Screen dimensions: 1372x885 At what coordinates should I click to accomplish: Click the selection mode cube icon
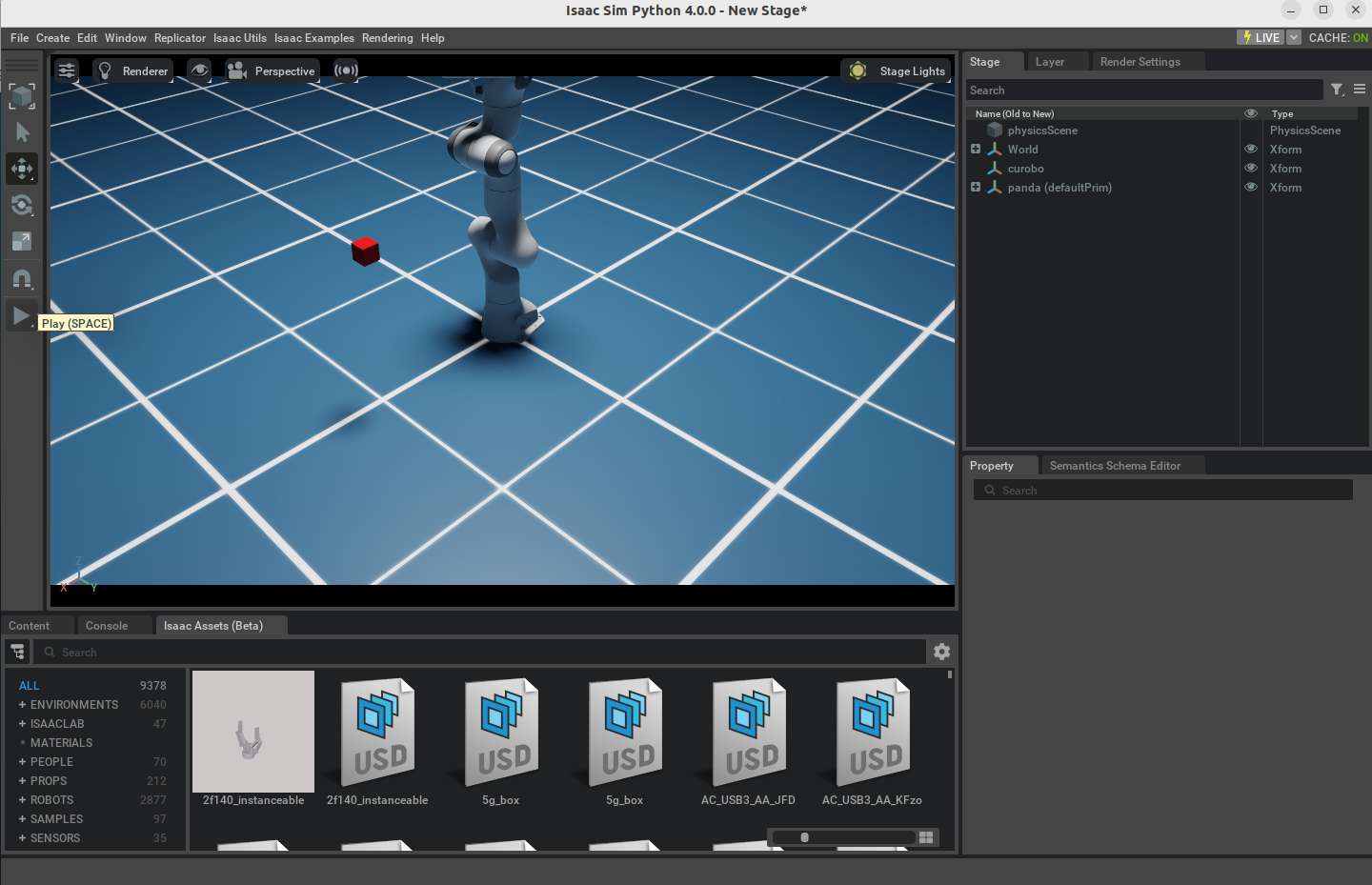point(22,95)
